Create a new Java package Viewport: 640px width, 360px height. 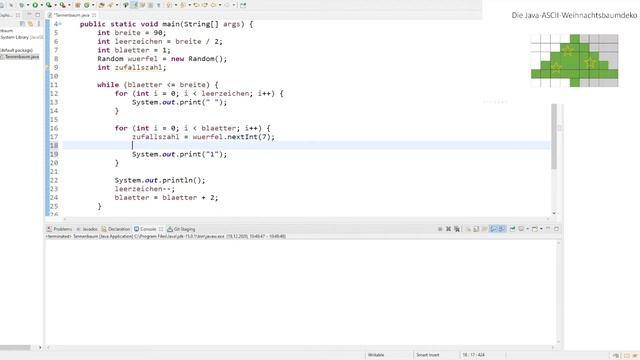(x=78, y=5)
